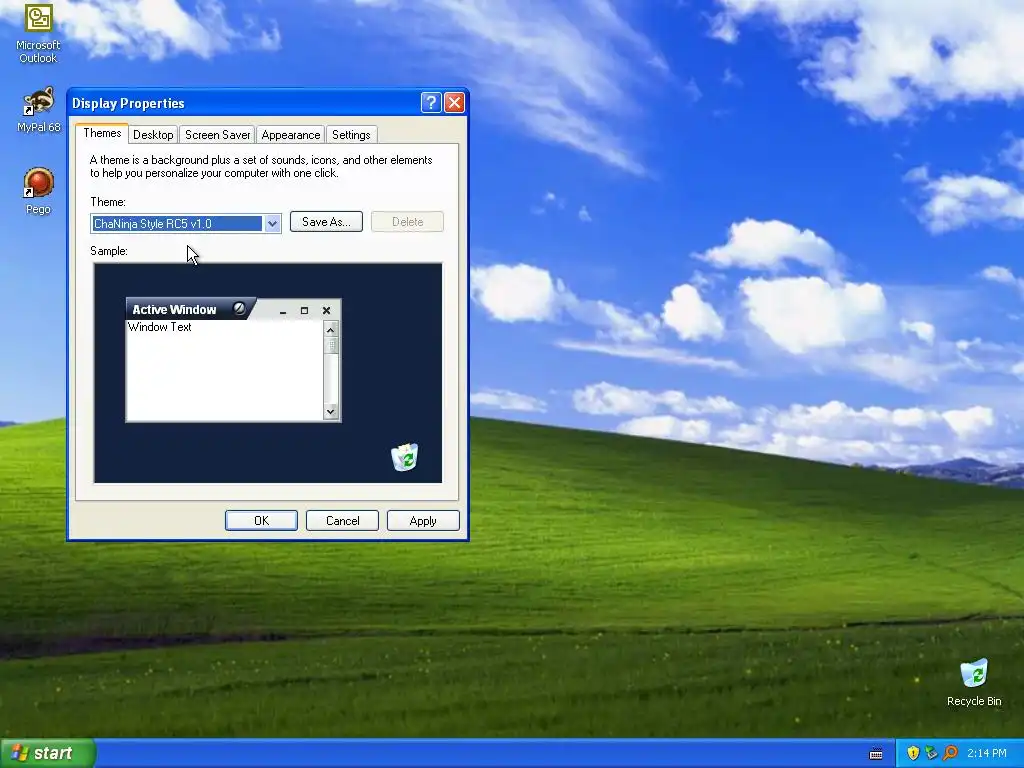Click the 'Active Window' sample title text
The image size is (1024, 768).
coord(174,310)
